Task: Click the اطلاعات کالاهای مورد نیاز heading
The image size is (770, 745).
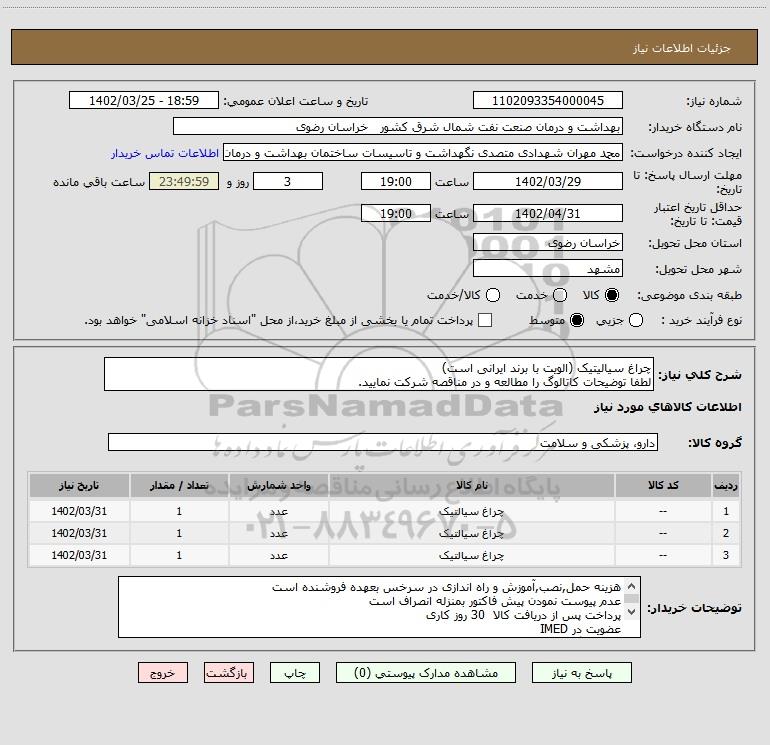Action: 668,407
